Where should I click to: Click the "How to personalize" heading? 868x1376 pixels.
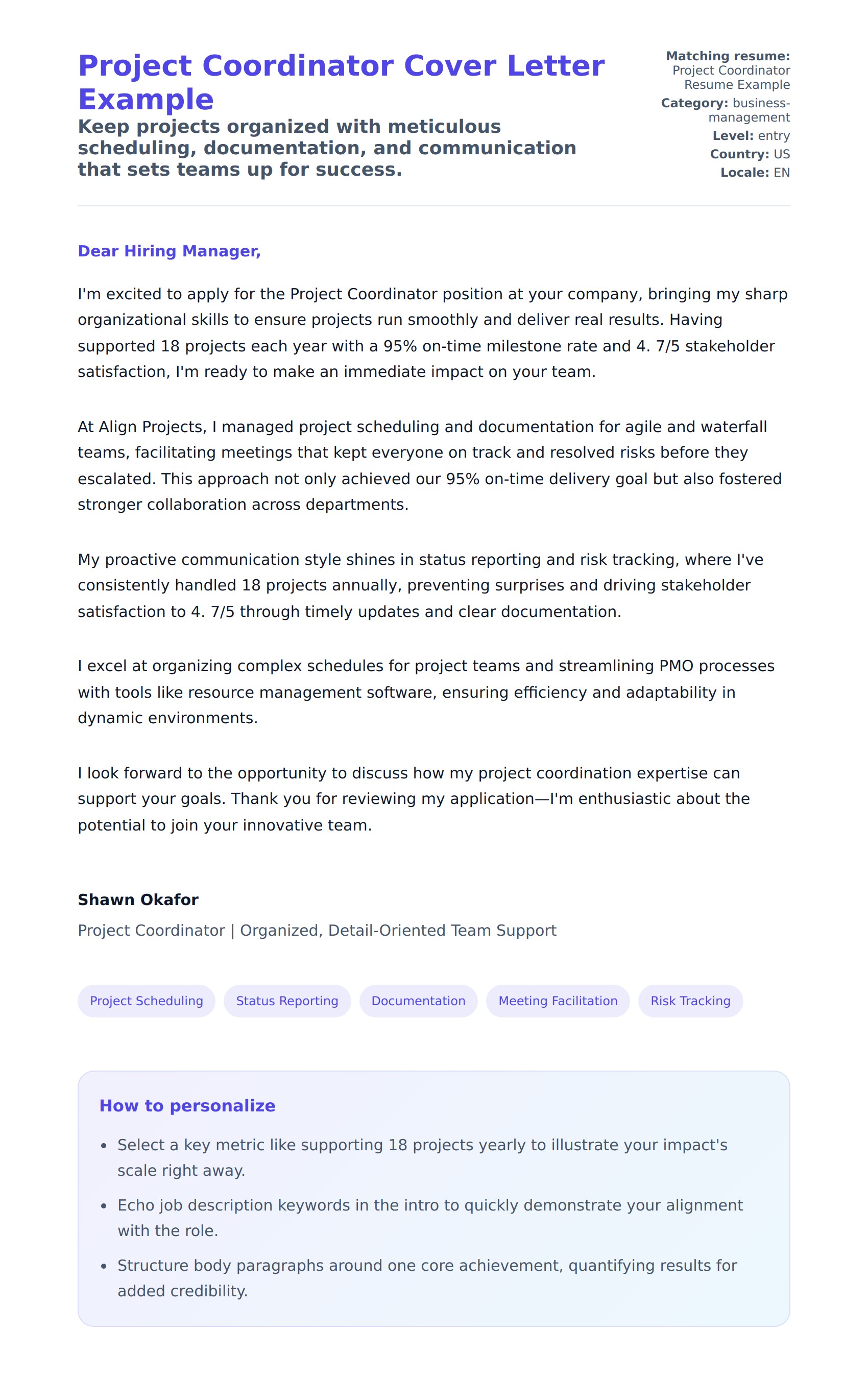187,1106
